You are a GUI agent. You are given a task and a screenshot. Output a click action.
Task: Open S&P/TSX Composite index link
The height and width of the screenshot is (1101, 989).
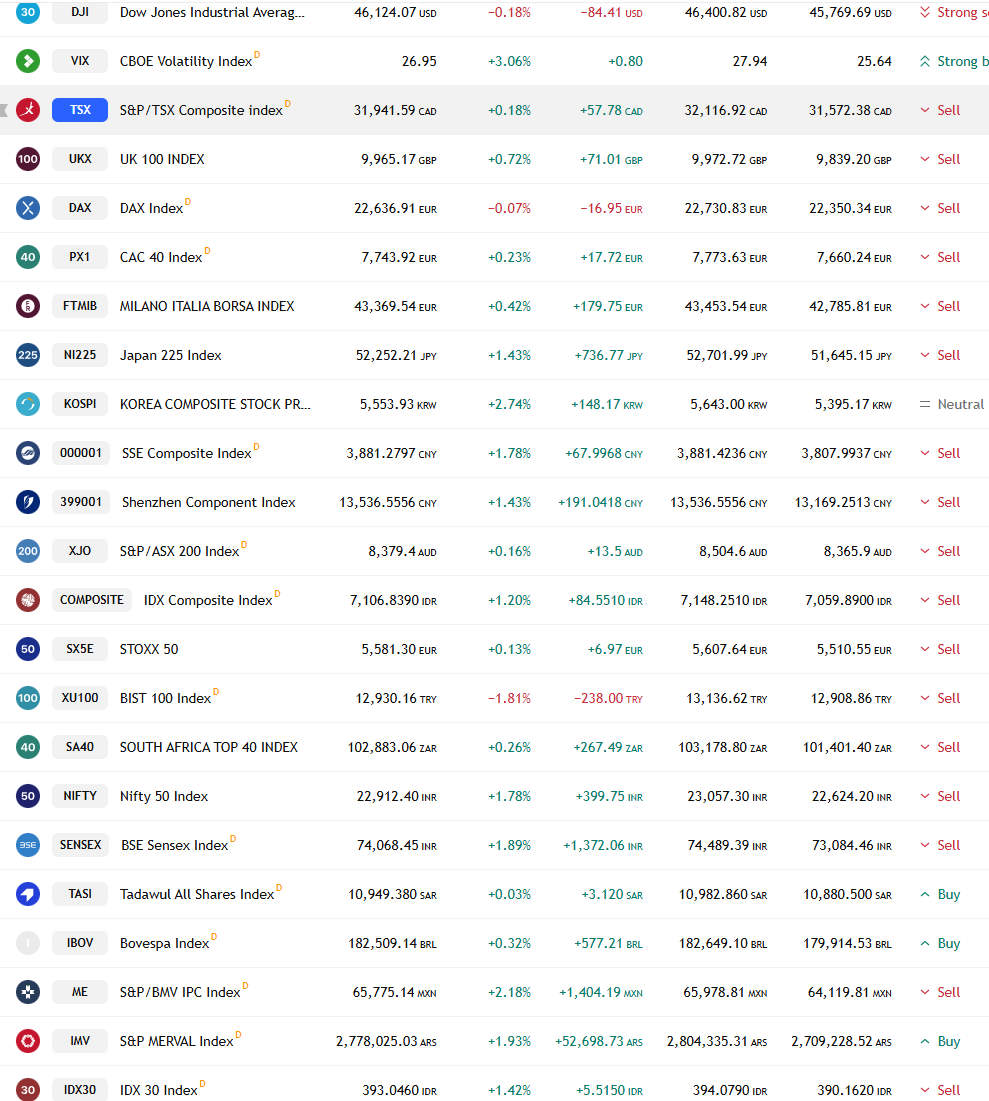pyautogui.click(x=201, y=110)
